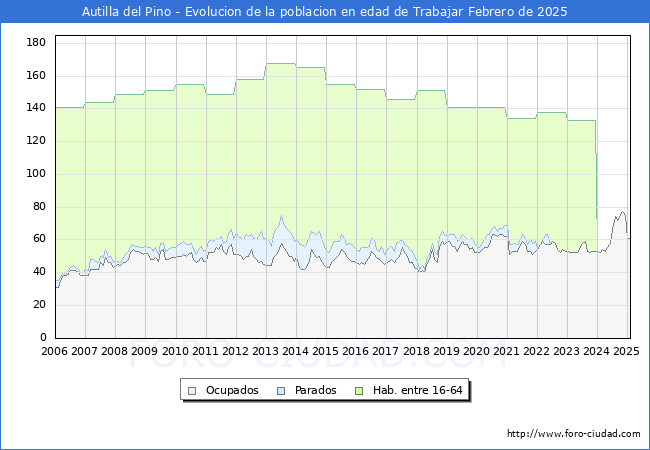Click the 0 y-axis value
The image size is (650, 450).
coord(43,337)
